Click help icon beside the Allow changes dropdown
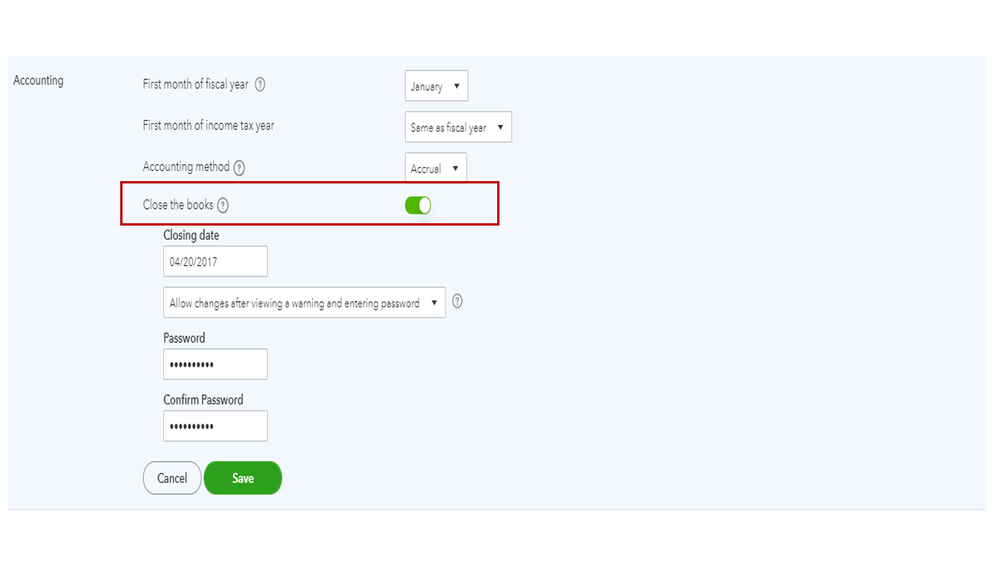 [457, 301]
